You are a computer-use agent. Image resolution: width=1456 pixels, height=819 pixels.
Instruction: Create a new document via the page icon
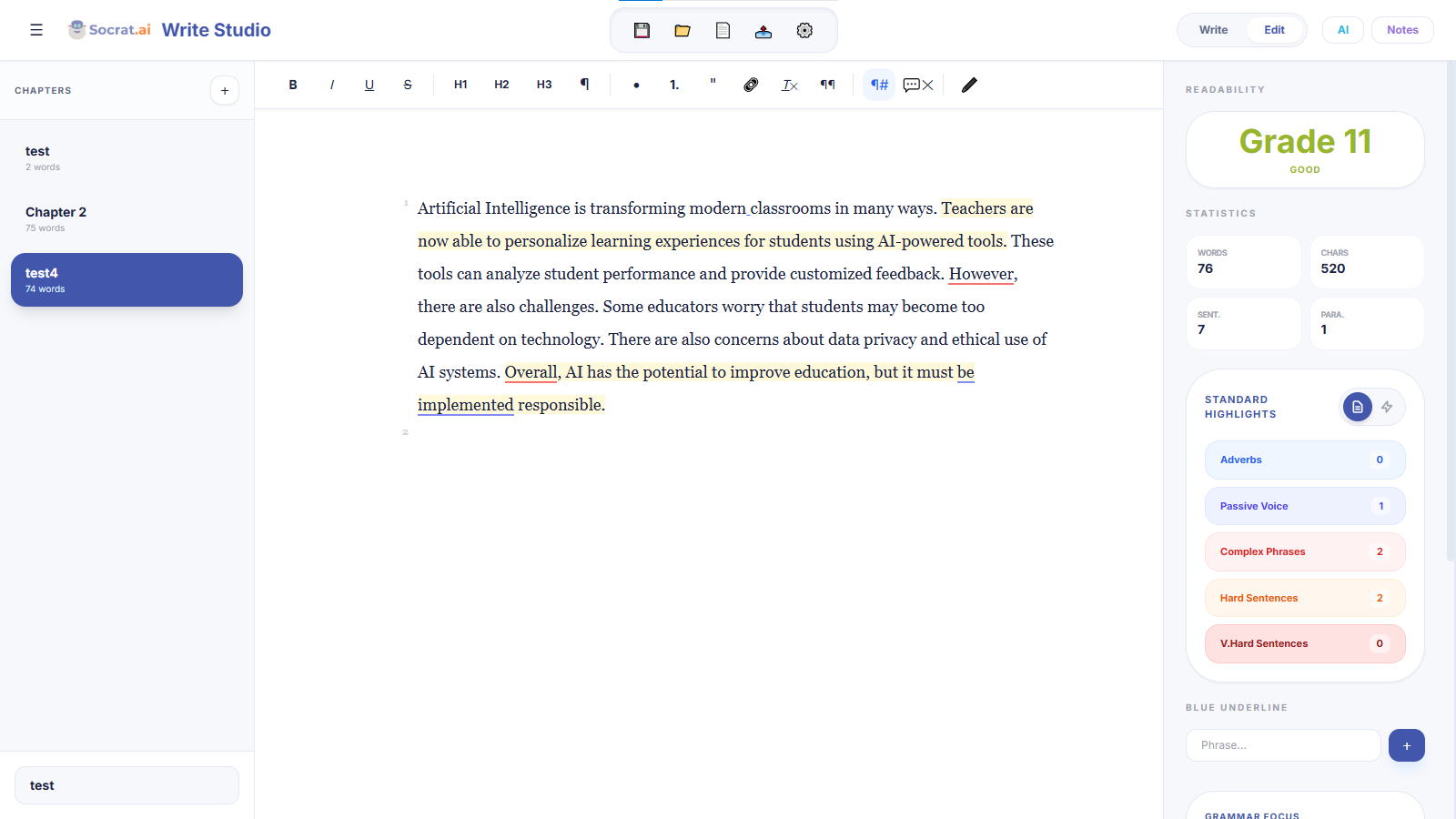point(723,30)
